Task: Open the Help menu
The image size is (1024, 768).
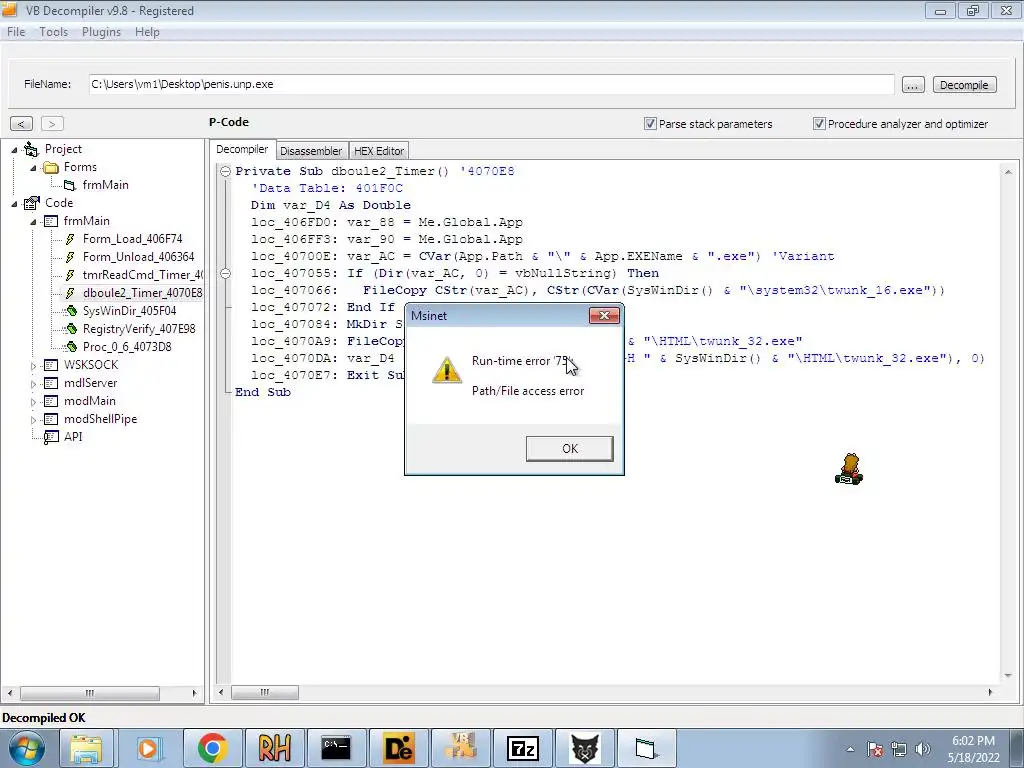Action: [x=147, y=32]
